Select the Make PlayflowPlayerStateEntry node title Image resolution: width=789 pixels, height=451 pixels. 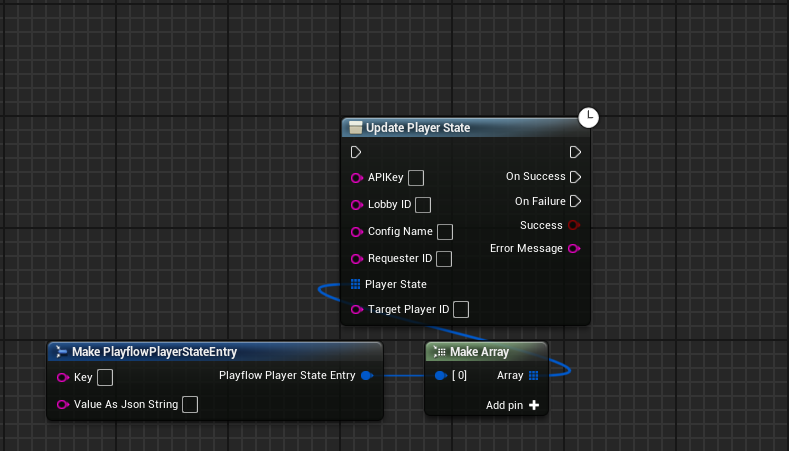click(x=154, y=352)
